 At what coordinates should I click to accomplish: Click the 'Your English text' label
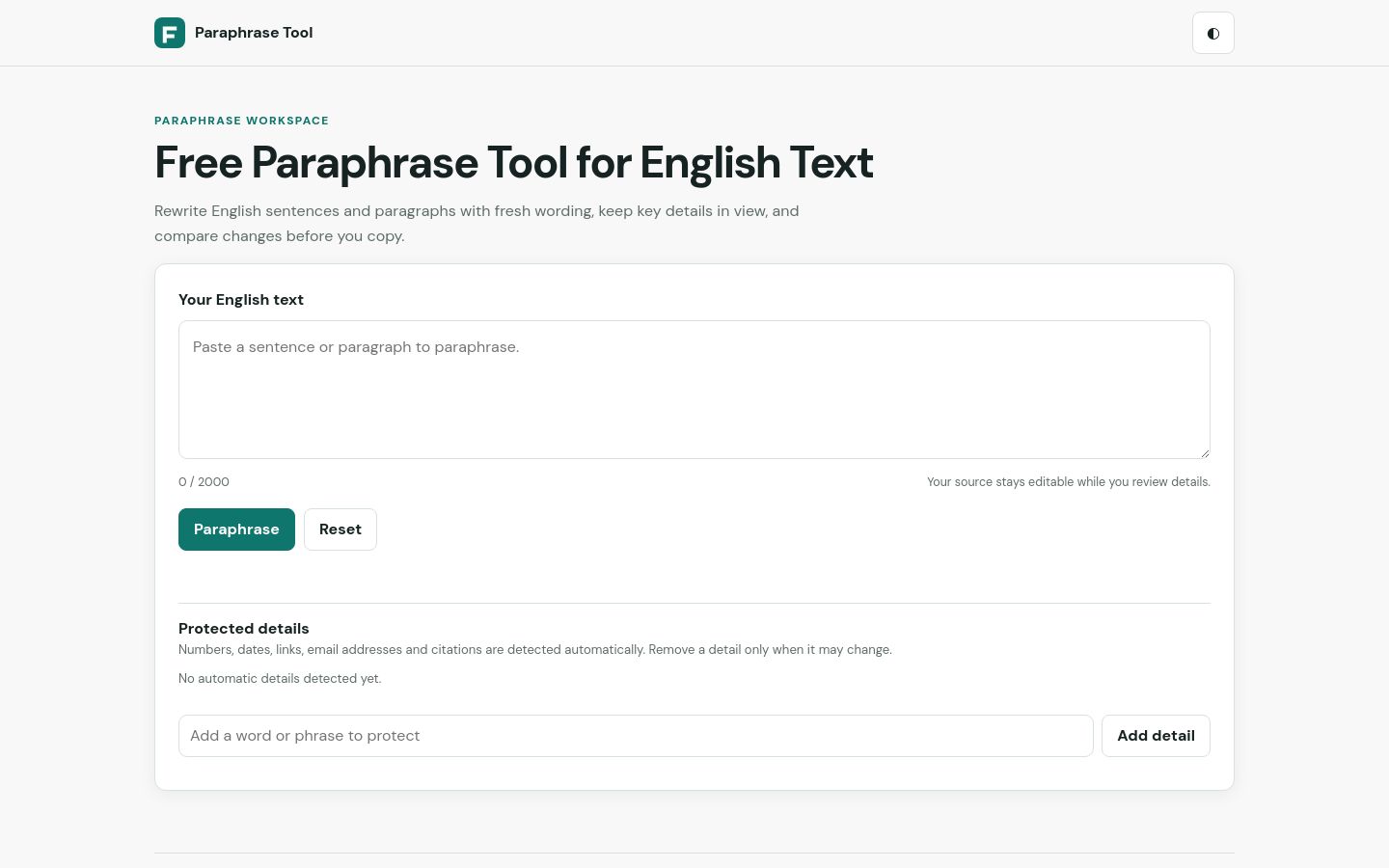241,300
